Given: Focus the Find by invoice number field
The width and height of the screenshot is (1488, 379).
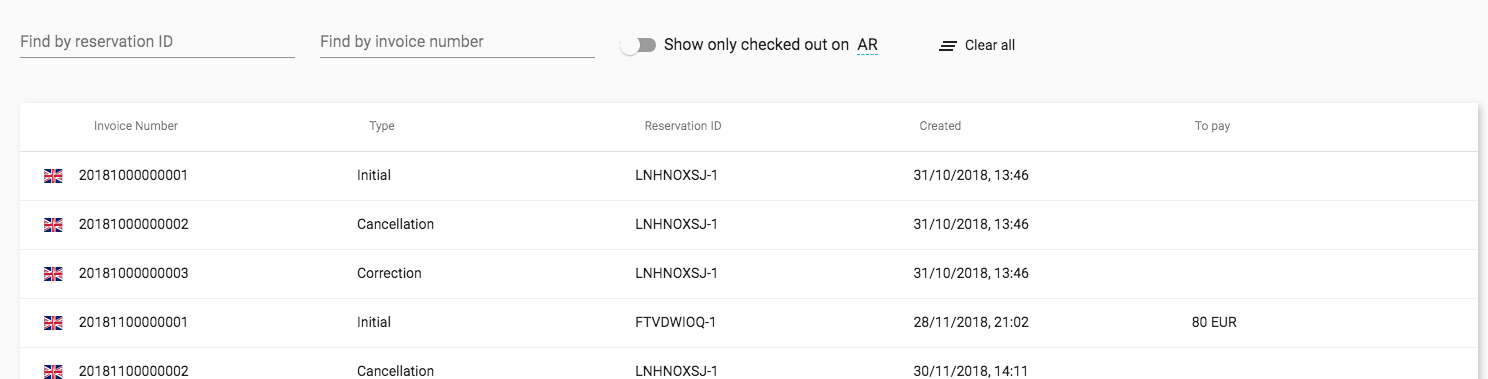Looking at the screenshot, I should 457,42.
